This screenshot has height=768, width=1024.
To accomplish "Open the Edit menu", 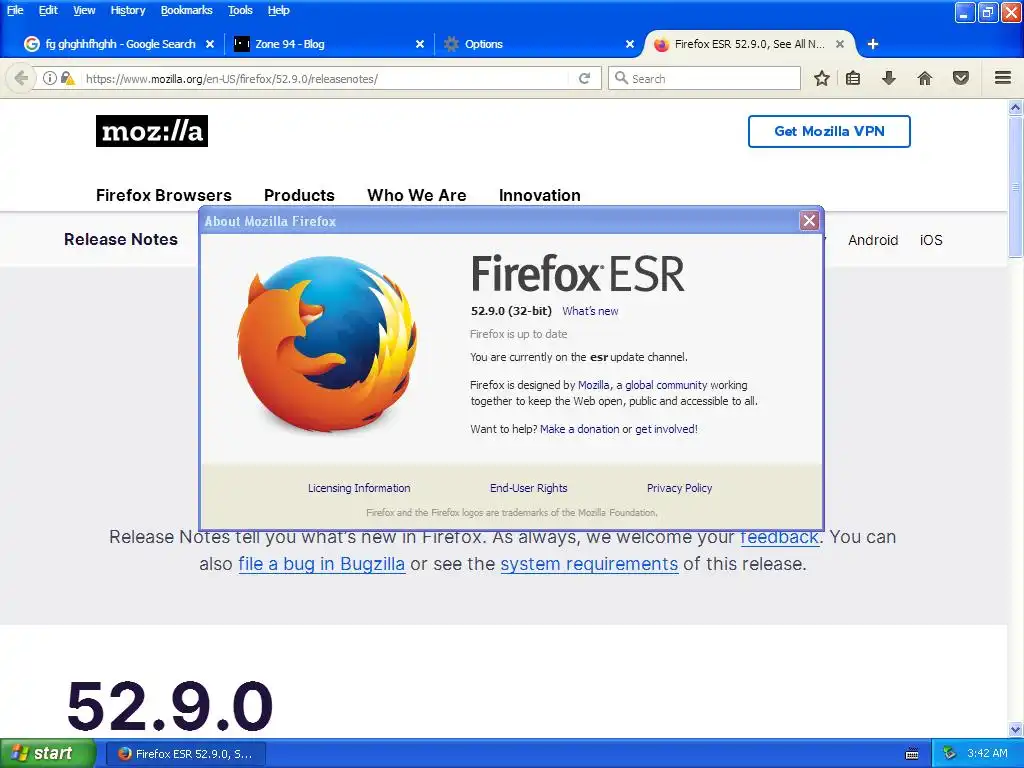I will click(48, 10).
